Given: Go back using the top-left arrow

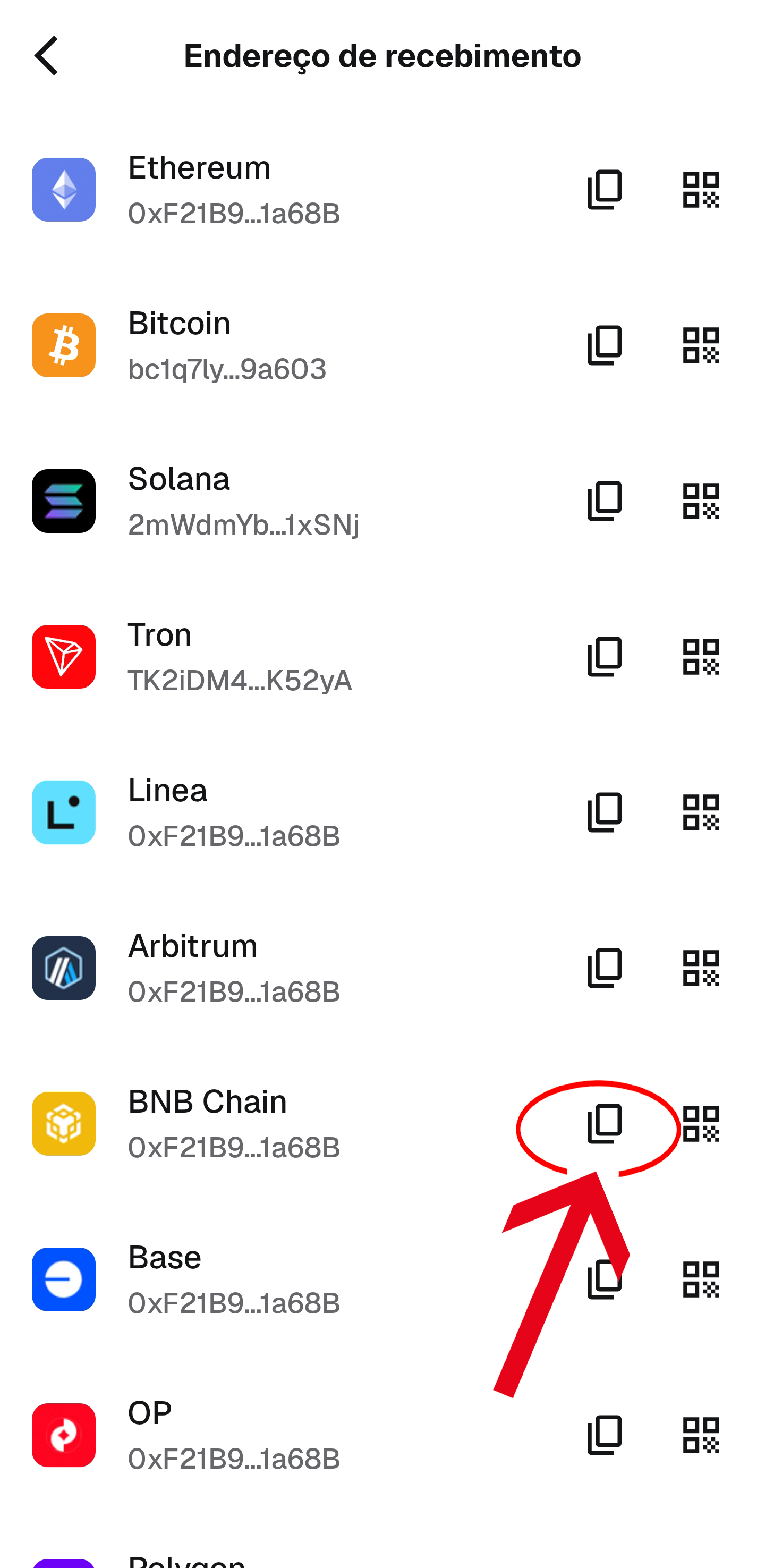Looking at the screenshot, I should 47,55.
